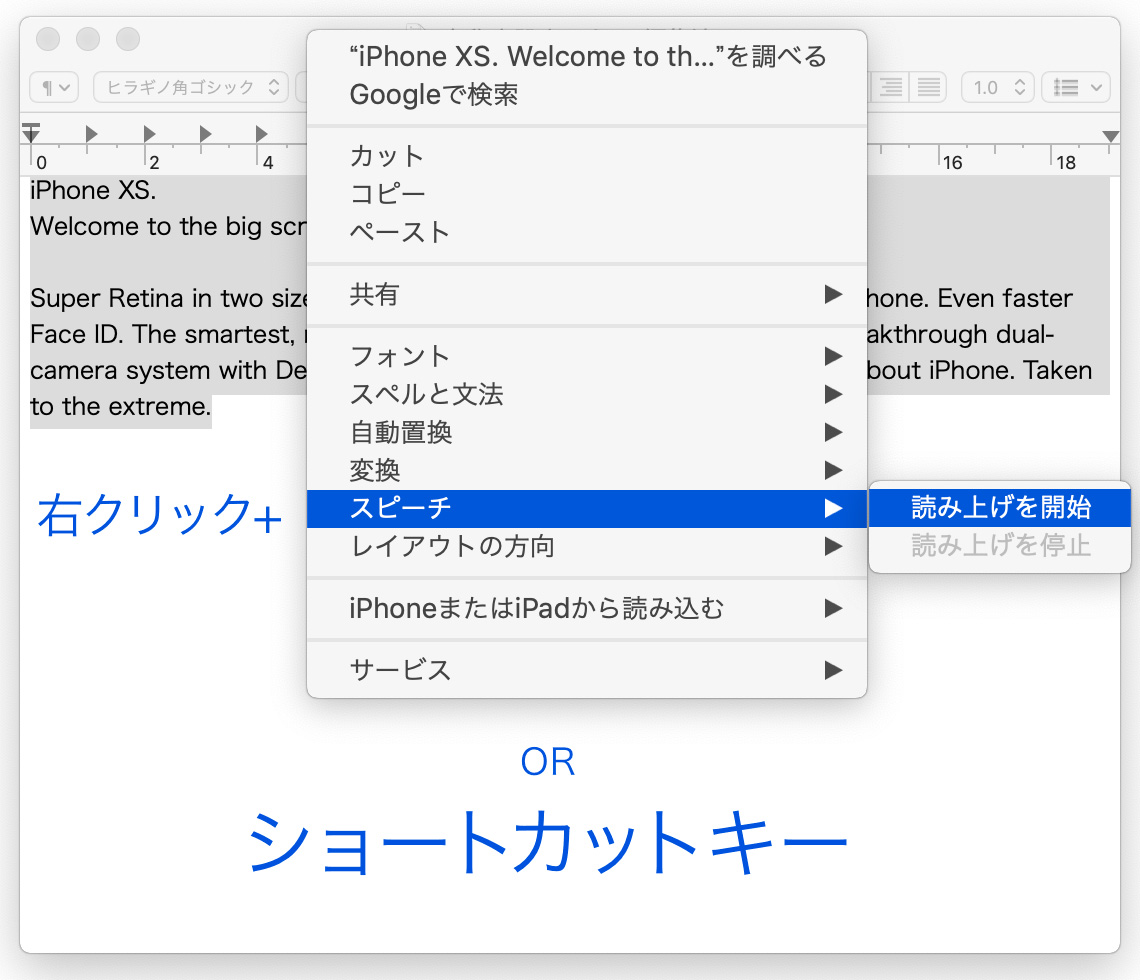Choose カット from the context menu
The height and width of the screenshot is (980, 1140).
587,156
